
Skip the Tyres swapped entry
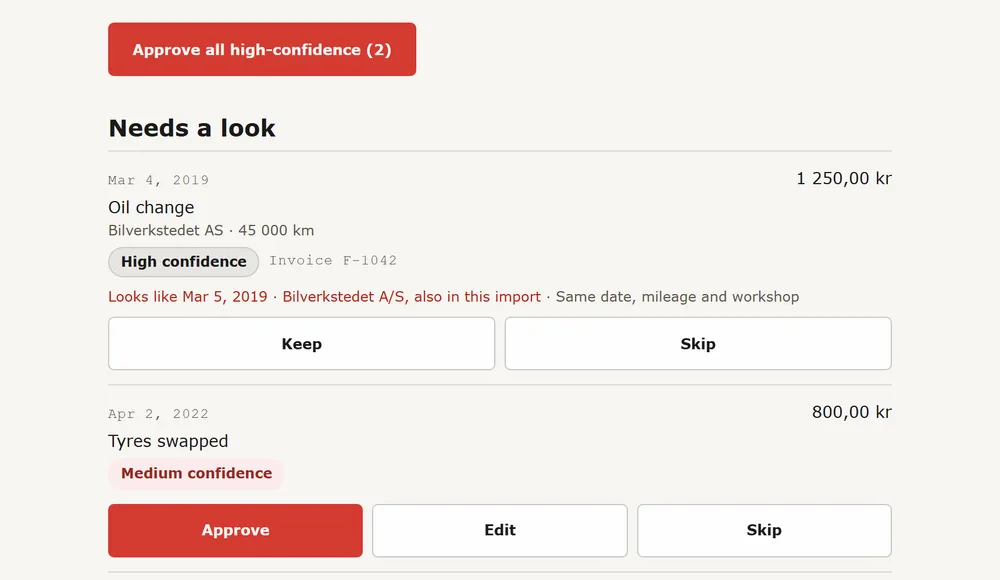764,530
